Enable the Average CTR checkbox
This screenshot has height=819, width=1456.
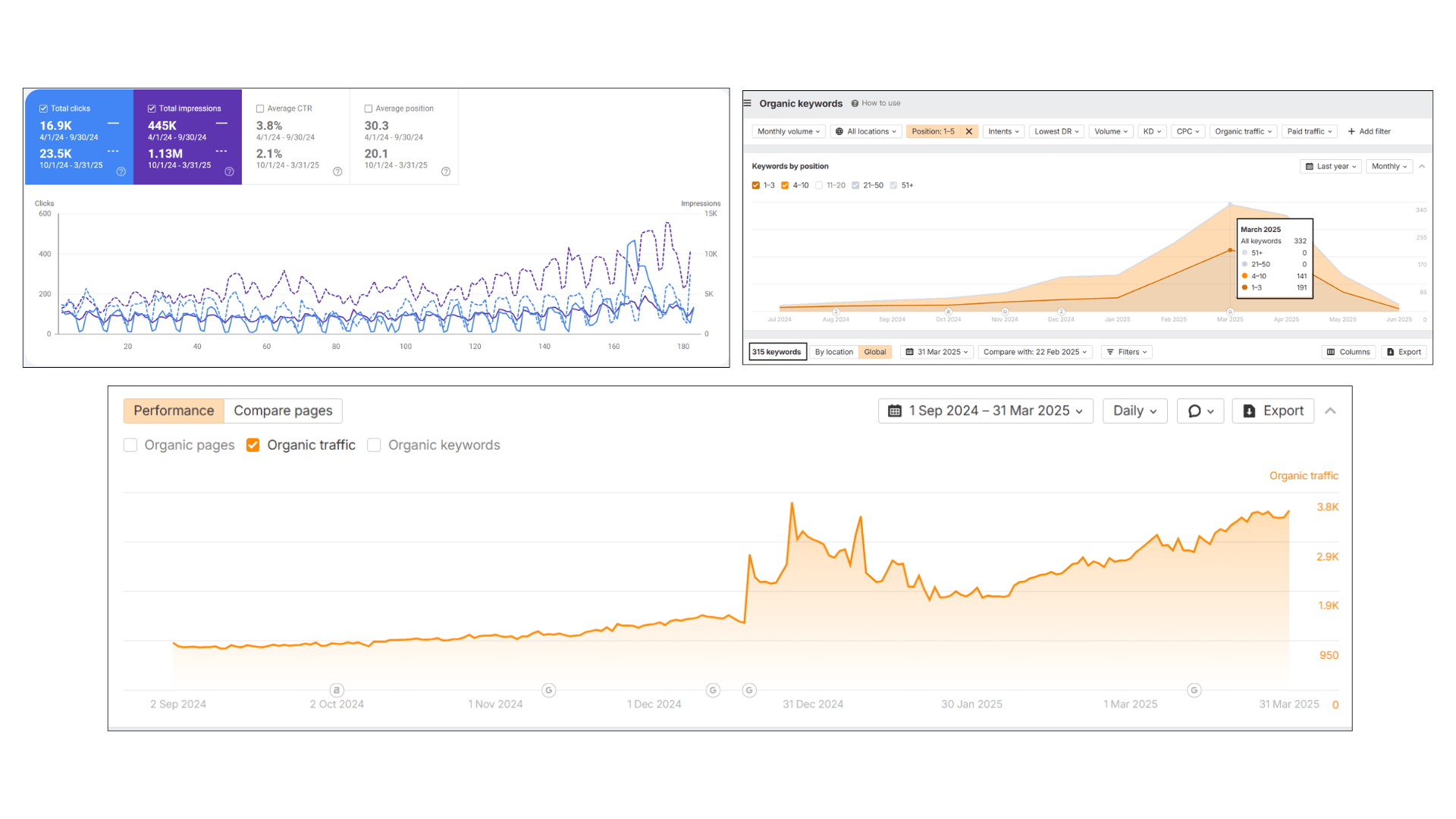tap(260, 108)
